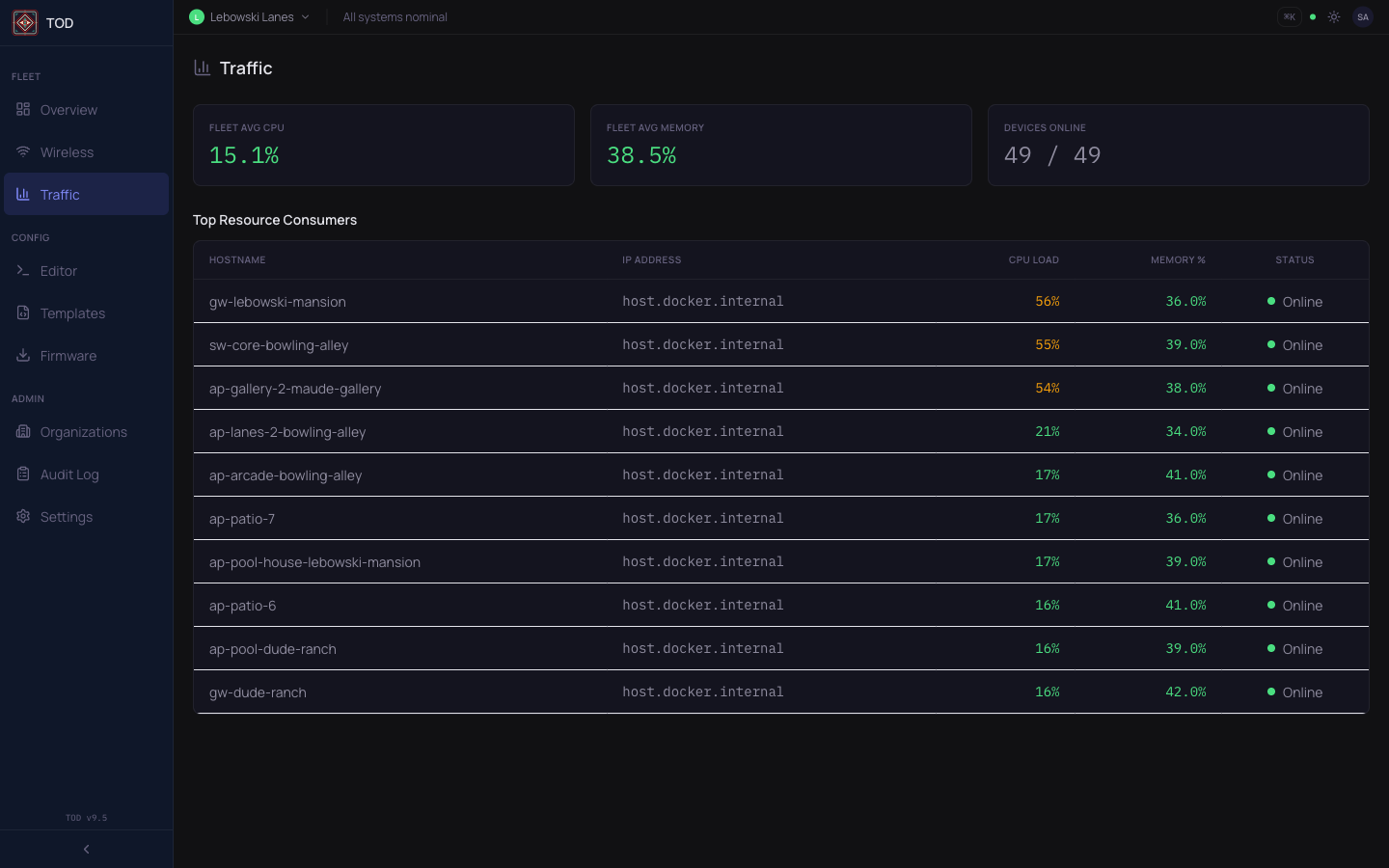Collapse the sidebar with the chevron arrow

click(x=86, y=849)
